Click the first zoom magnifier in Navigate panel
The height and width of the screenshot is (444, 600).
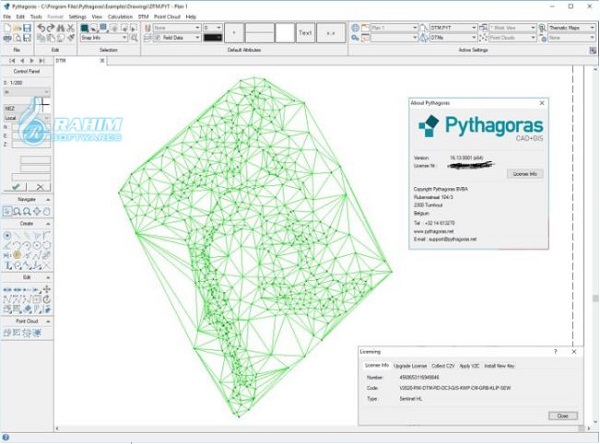(x=17, y=211)
